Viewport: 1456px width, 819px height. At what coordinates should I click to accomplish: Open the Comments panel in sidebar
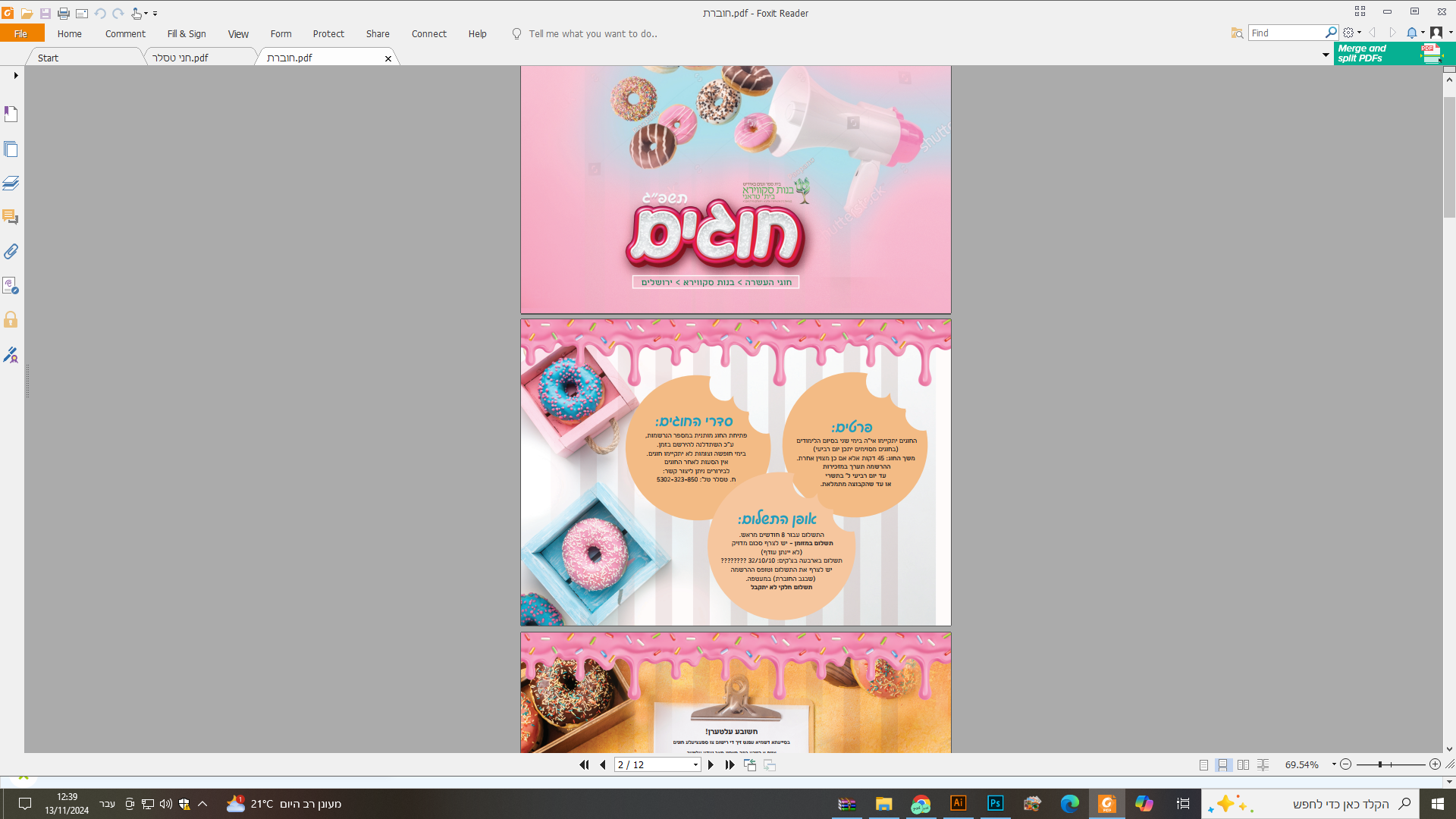pyautogui.click(x=11, y=217)
